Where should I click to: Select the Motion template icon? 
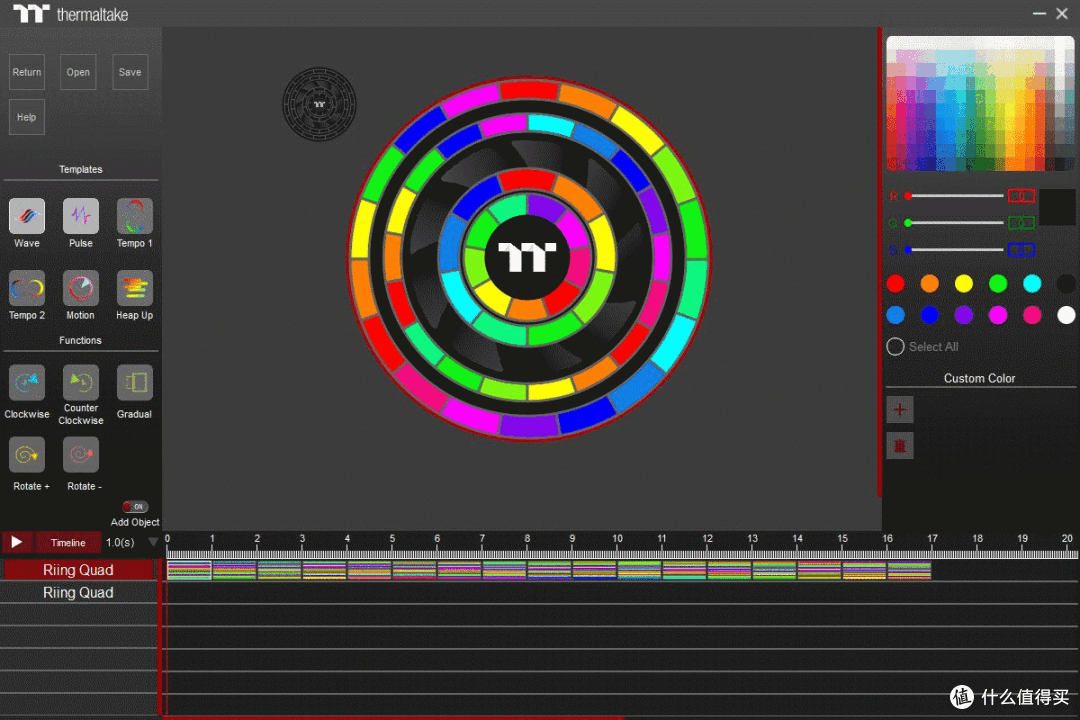click(x=81, y=288)
